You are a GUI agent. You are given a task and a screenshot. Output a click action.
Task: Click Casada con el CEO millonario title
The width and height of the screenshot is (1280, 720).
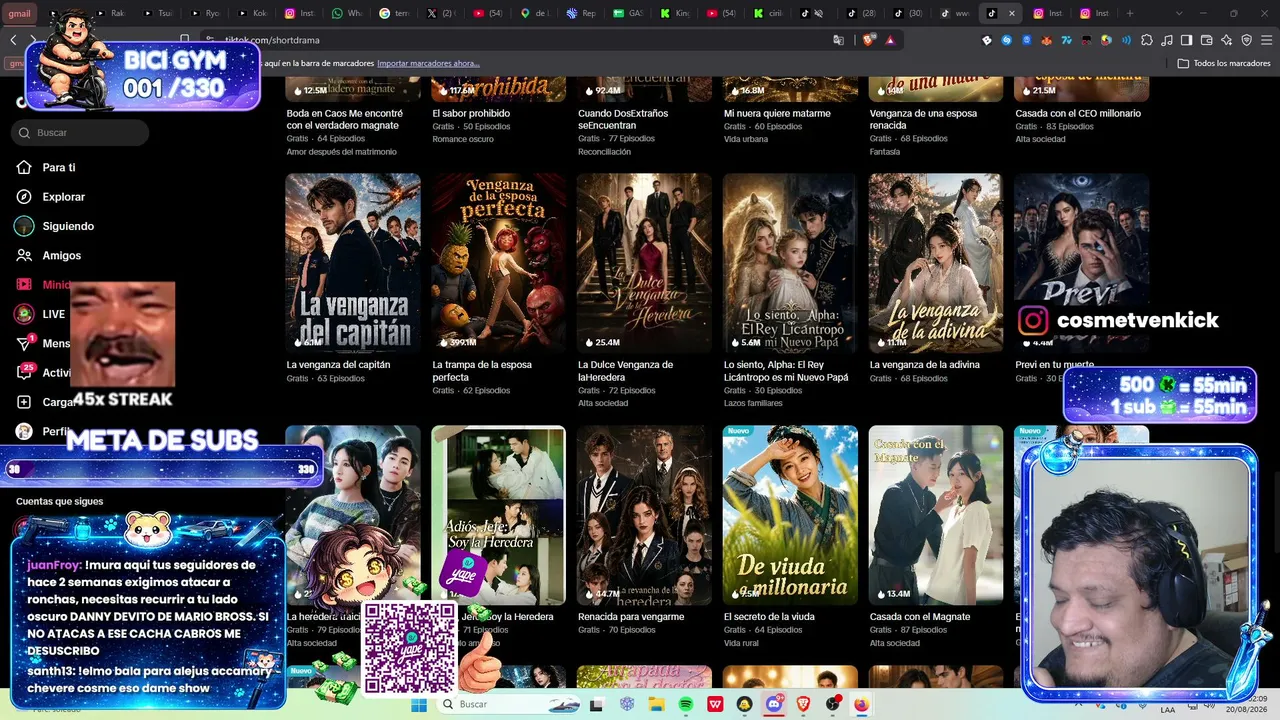click(1078, 113)
